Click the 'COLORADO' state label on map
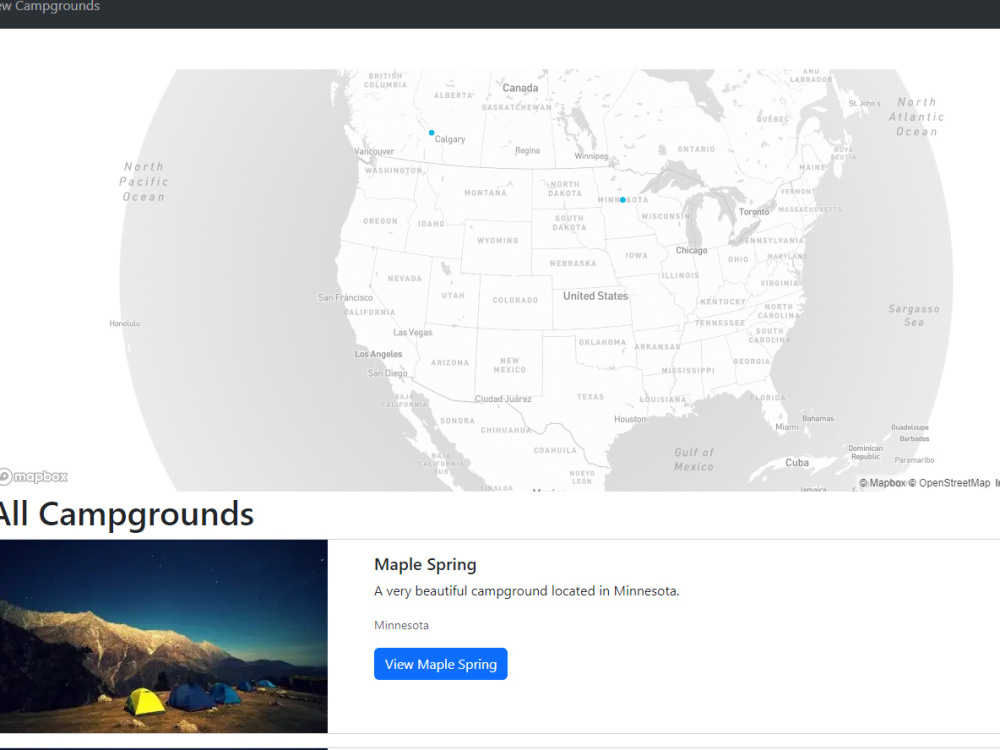The image size is (1000, 750). [x=515, y=300]
